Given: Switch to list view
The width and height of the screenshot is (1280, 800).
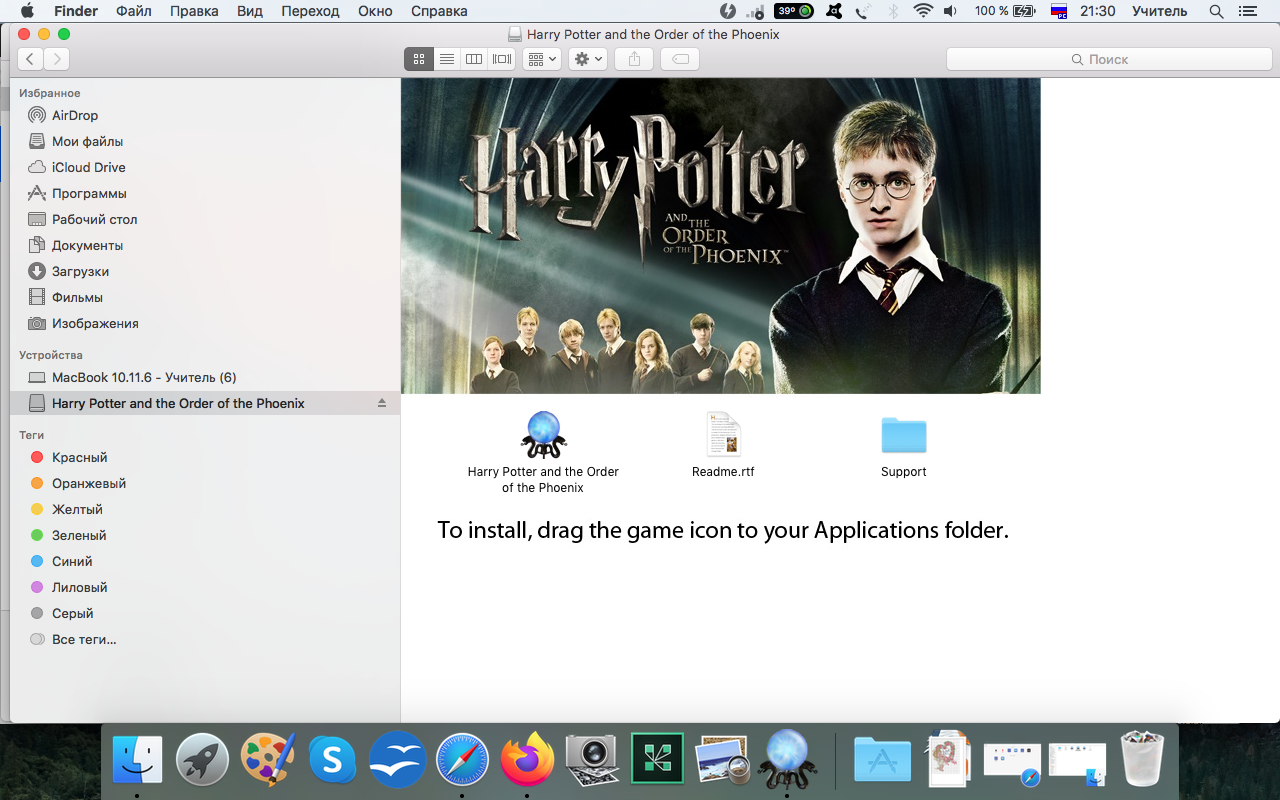Looking at the screenshot, I should pos(447,59).
